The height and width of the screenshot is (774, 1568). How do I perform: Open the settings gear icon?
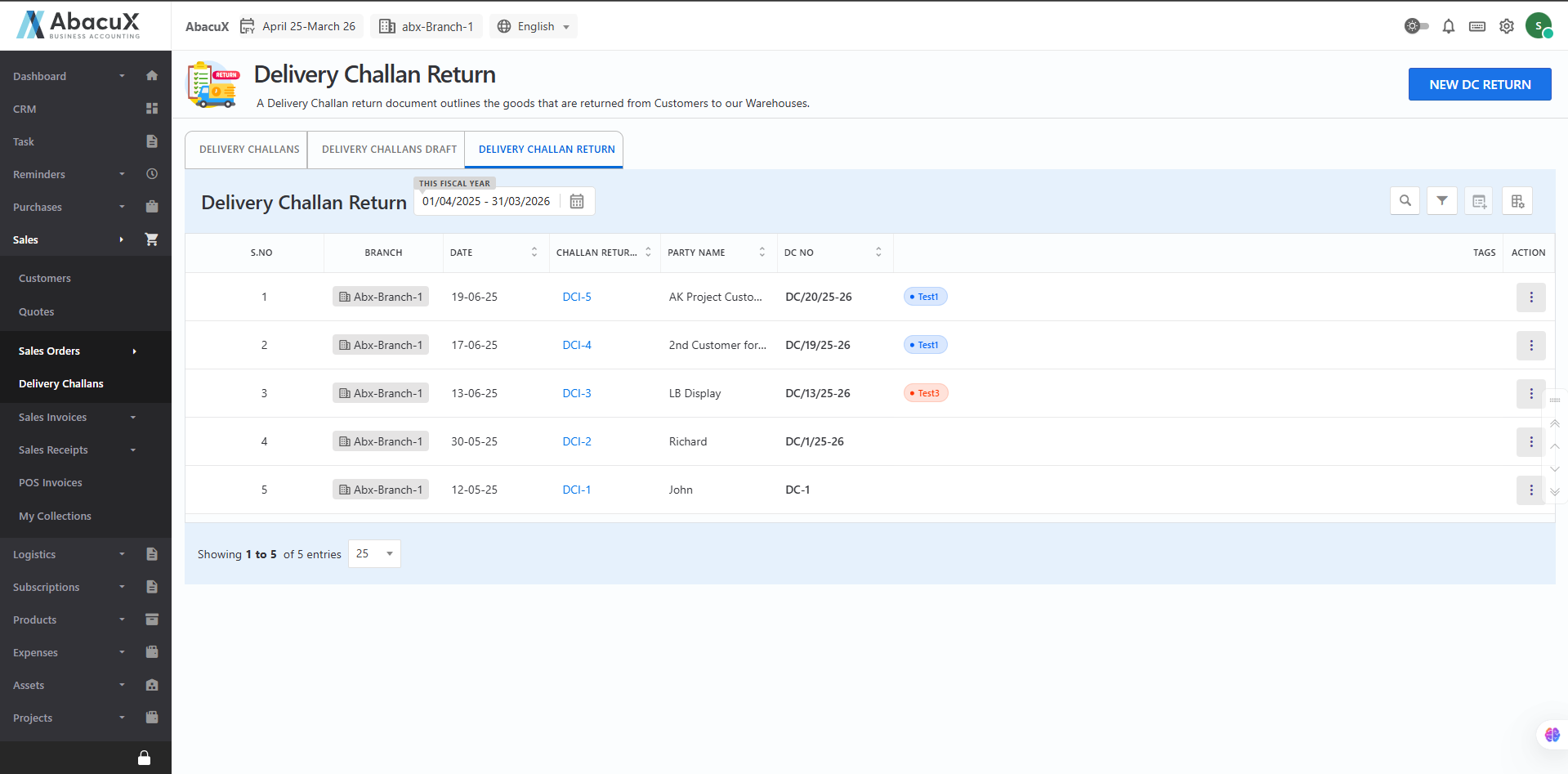click(1507, 26)
